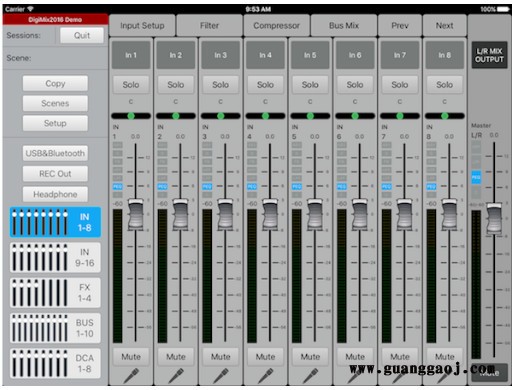This screenshot has width=517, height=390.
Task: Click the microphone icon under channel 1
Action: click(131, 376)
